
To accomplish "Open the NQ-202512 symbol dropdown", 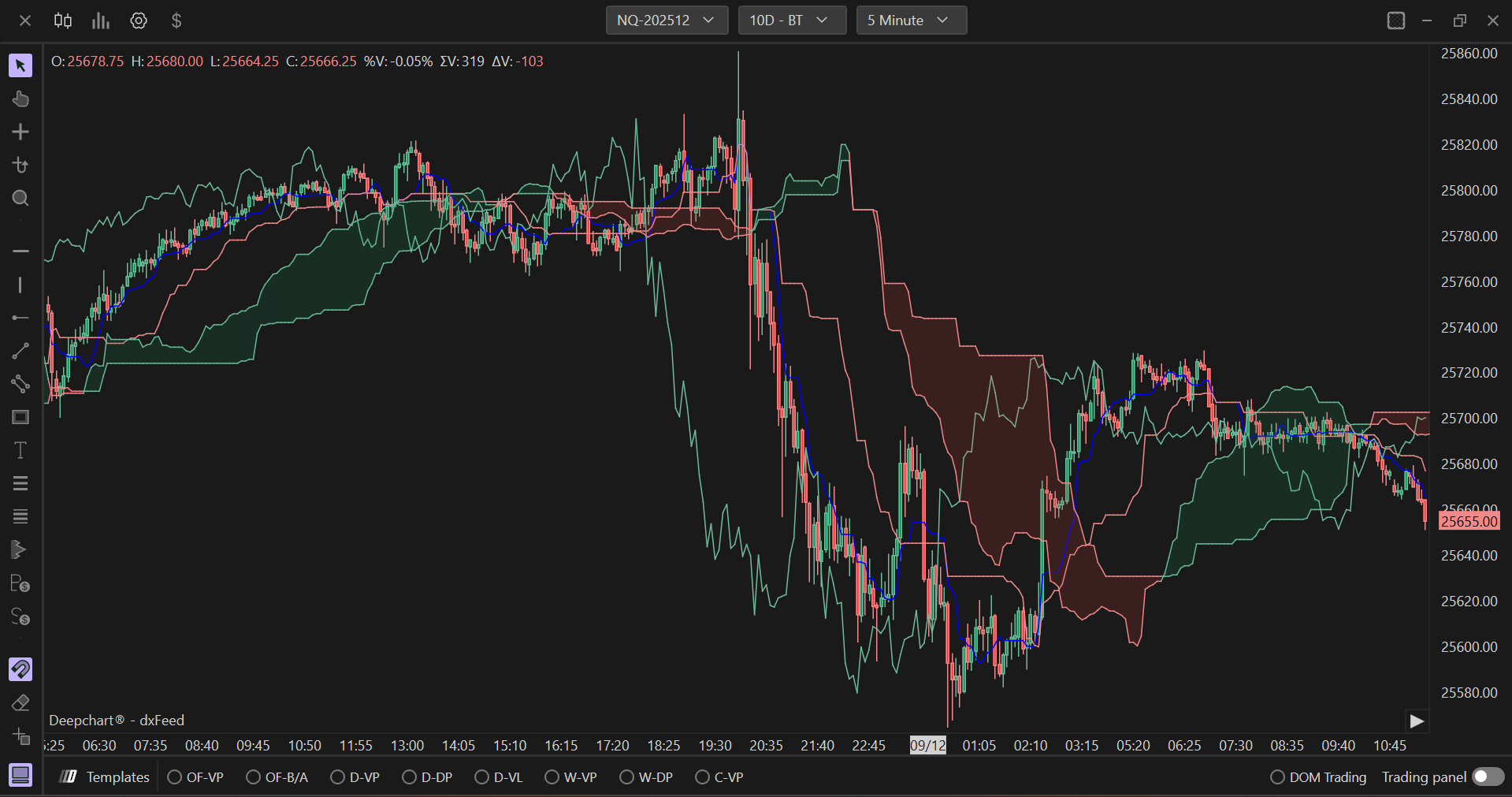I will 666,20.
